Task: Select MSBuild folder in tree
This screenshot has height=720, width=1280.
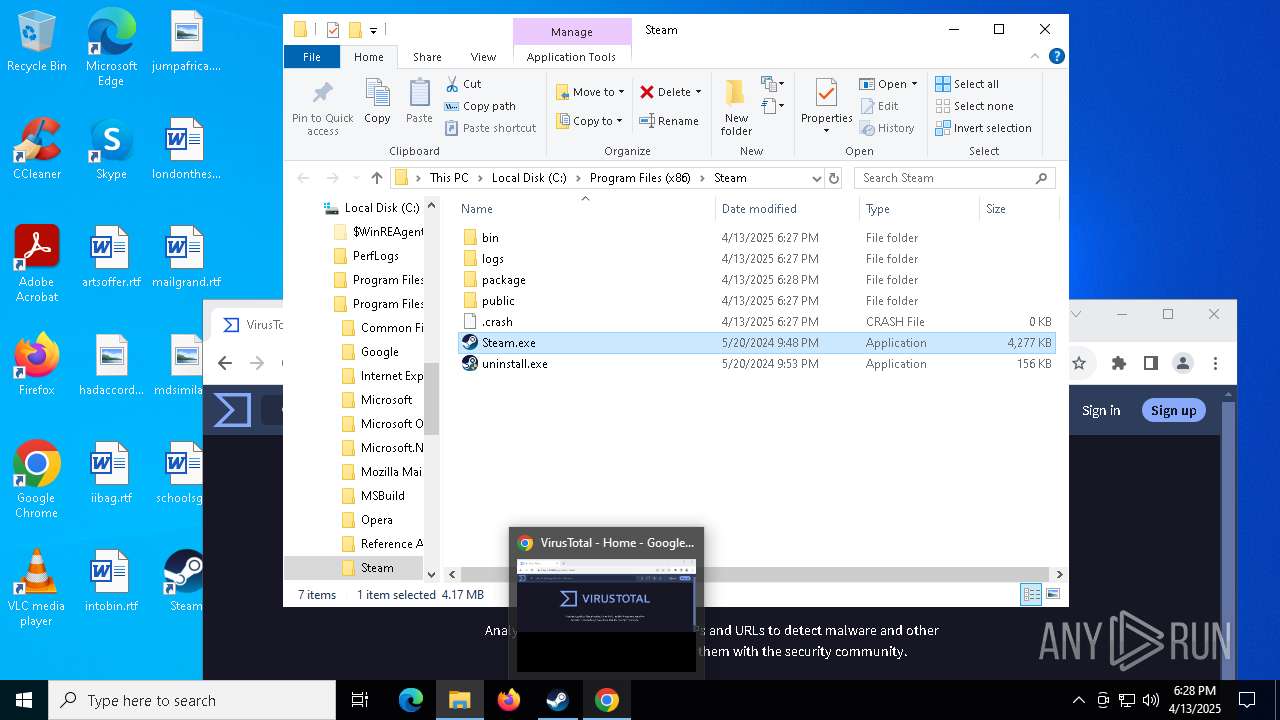Action: [x=382, y=496]
